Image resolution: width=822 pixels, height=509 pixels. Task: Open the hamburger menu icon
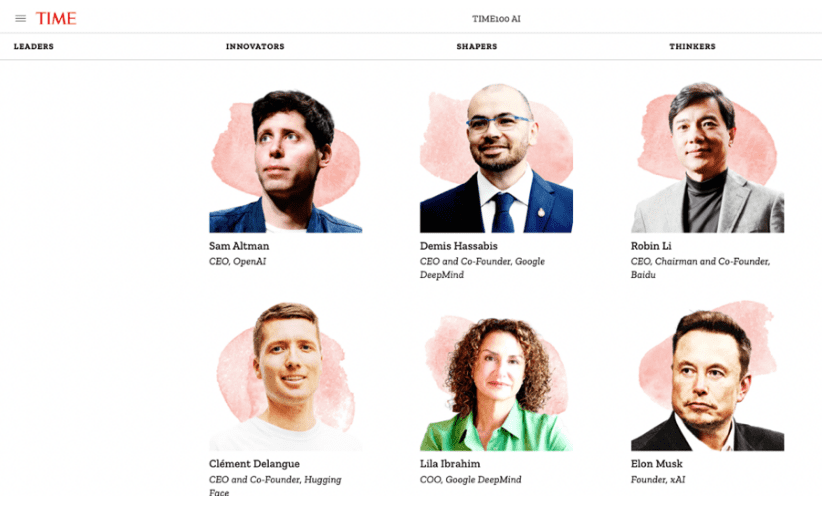pyautogui.click(x=20, y=18)
